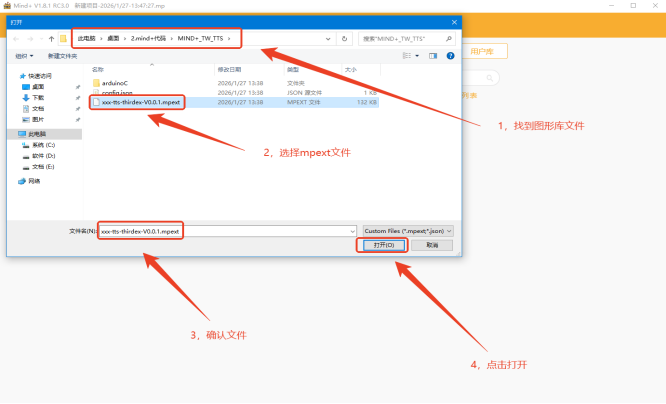Open the recent locations dropdown next to Forward arrow
Image resolution: width=666 pixels, height=404 pixels.
tap(41, 39)
